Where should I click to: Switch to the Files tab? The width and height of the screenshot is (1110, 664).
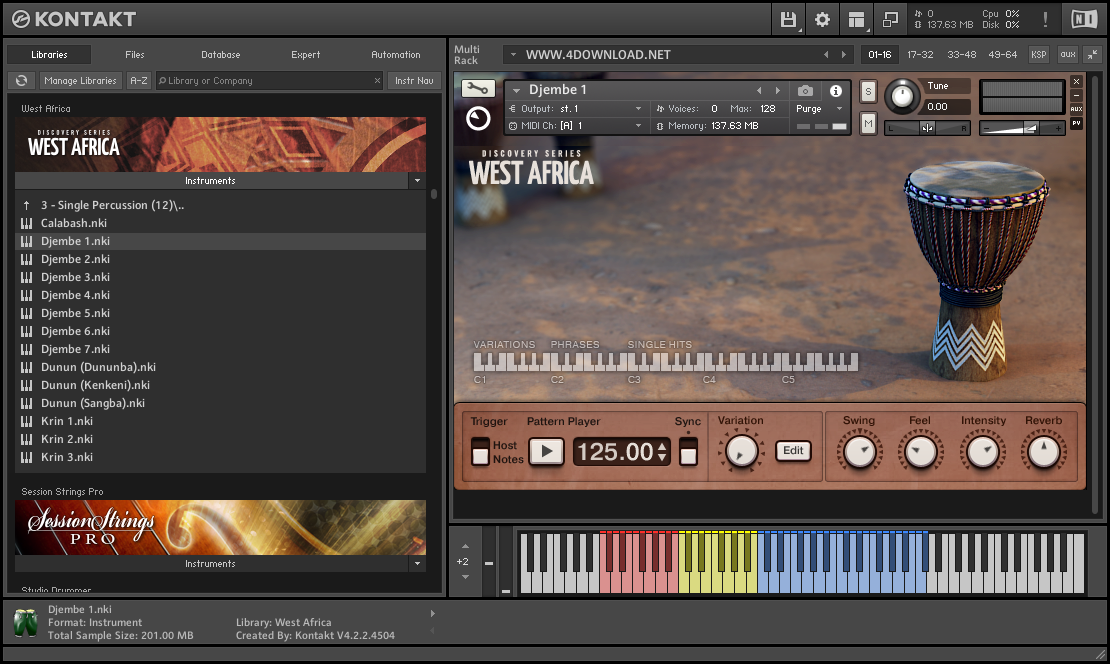pos(135,55)
